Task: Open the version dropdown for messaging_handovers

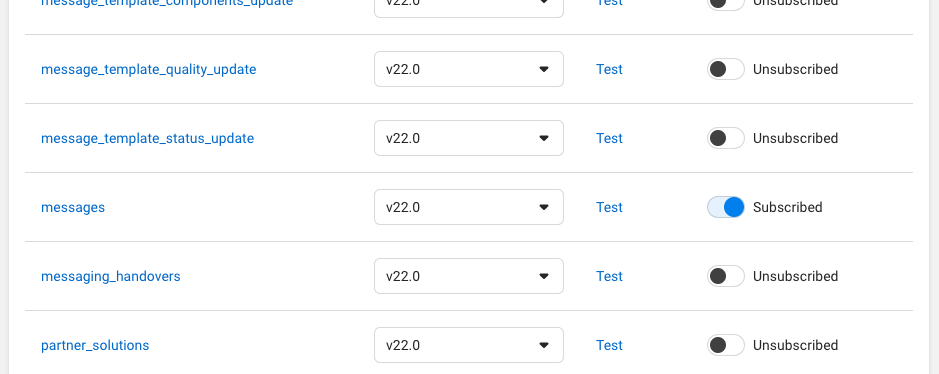Action: (469, 276)
